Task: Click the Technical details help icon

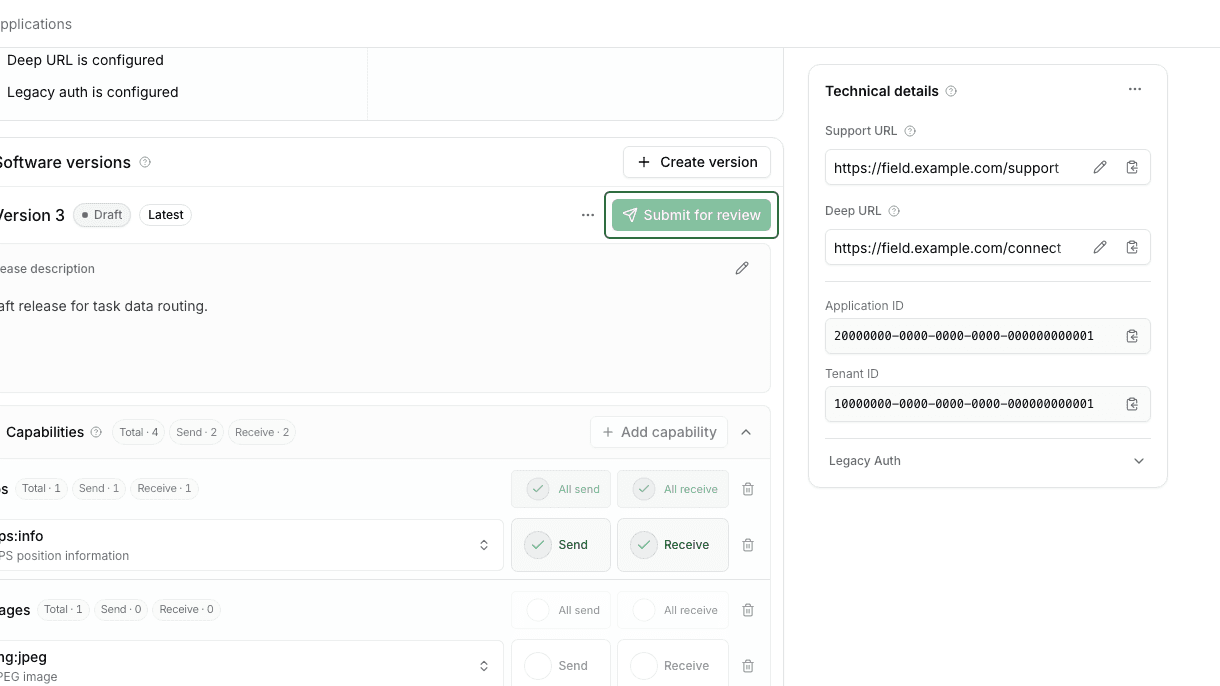Action: 951,91
